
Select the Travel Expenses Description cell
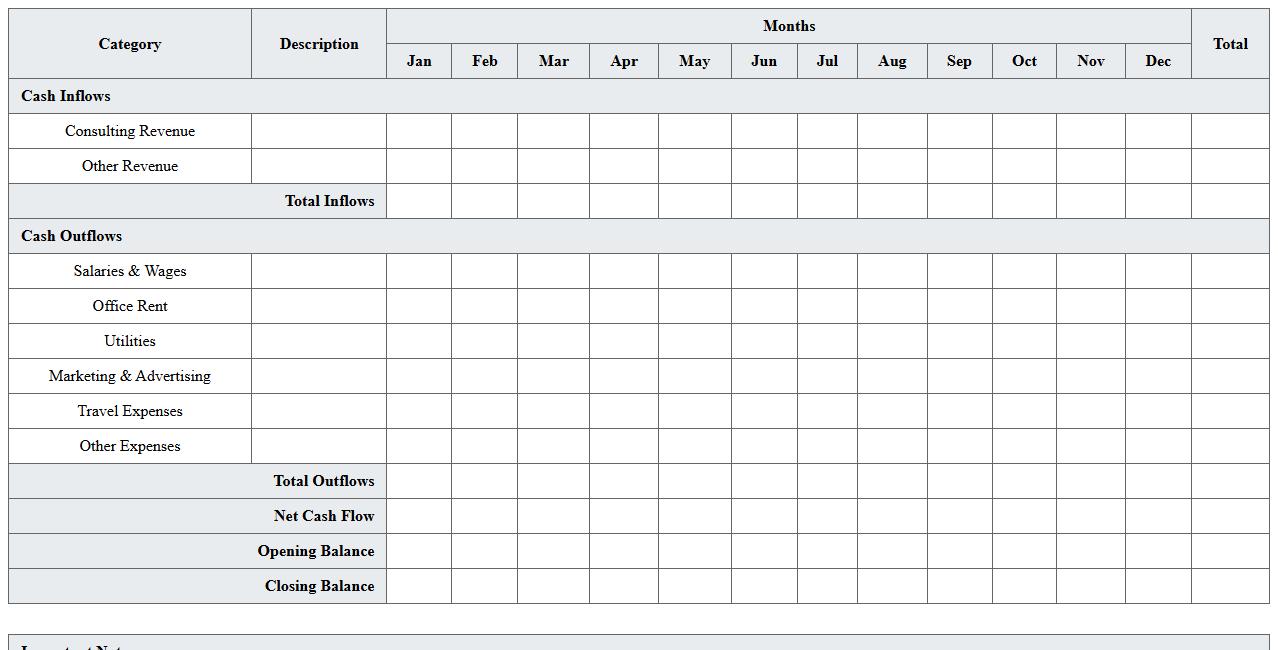pyautogui.click(x=319, y=411)
